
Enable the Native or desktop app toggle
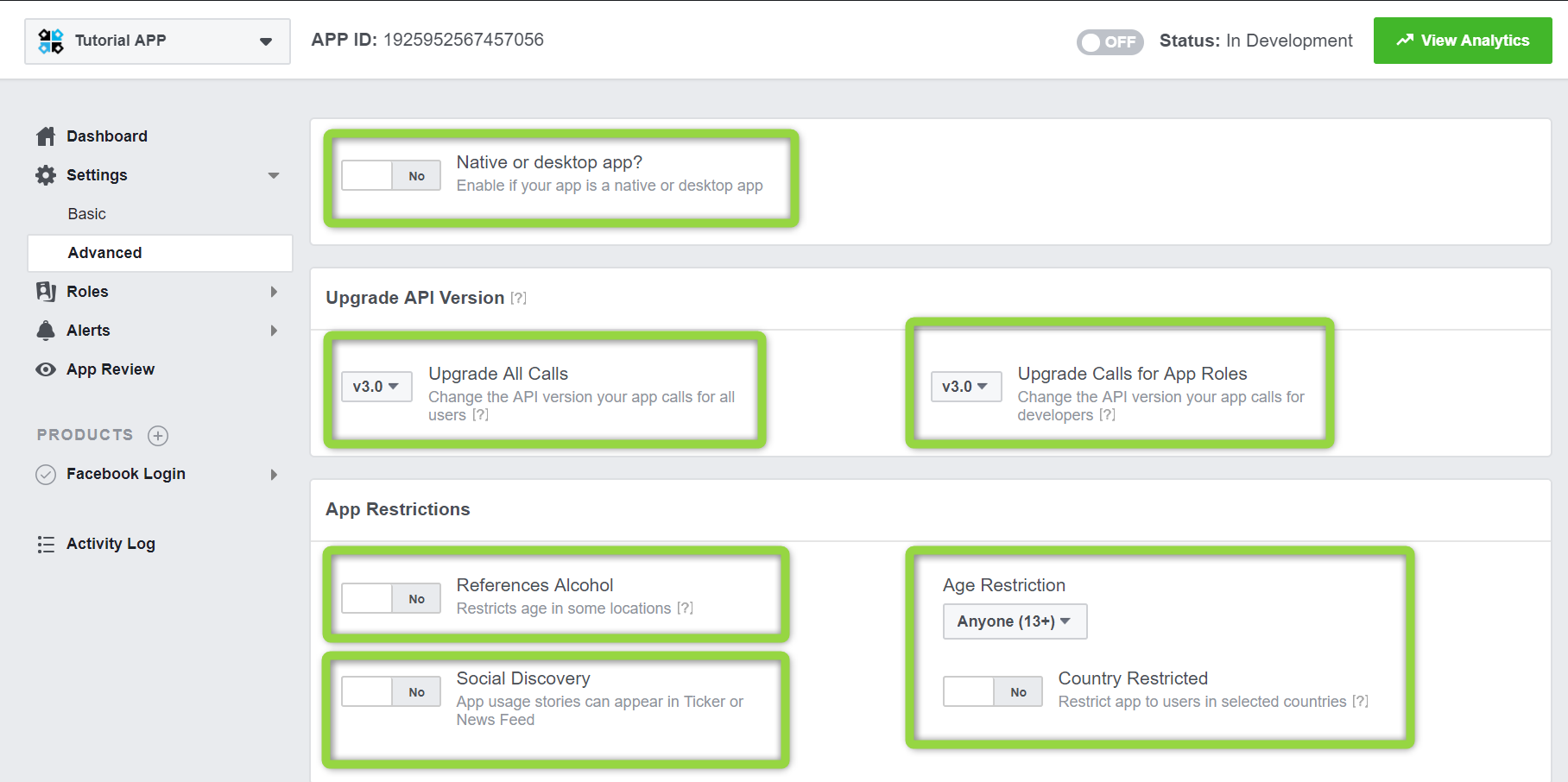(x=391, y=175)
